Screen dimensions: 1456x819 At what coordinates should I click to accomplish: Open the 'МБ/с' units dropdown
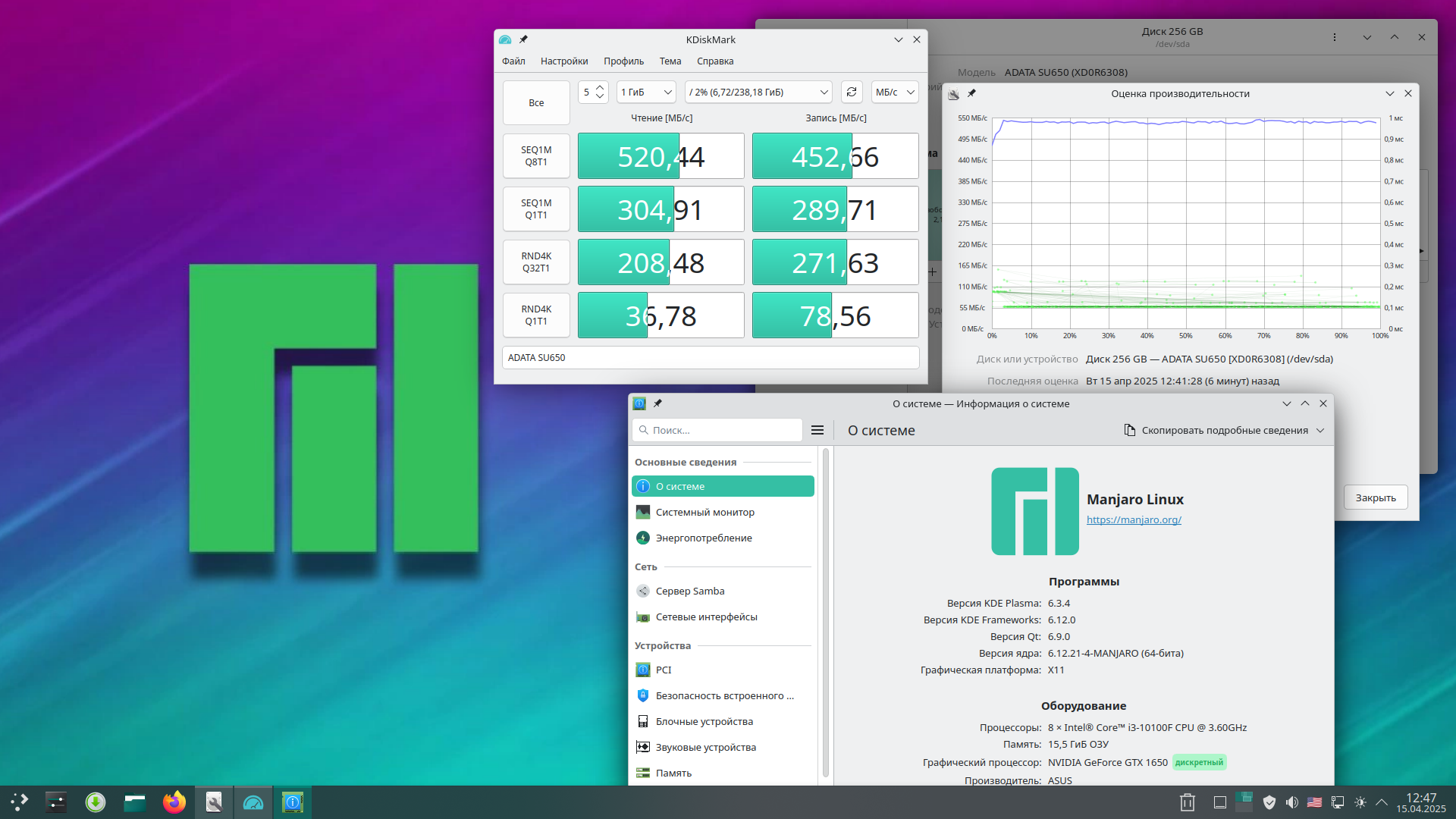pos(895,92)
